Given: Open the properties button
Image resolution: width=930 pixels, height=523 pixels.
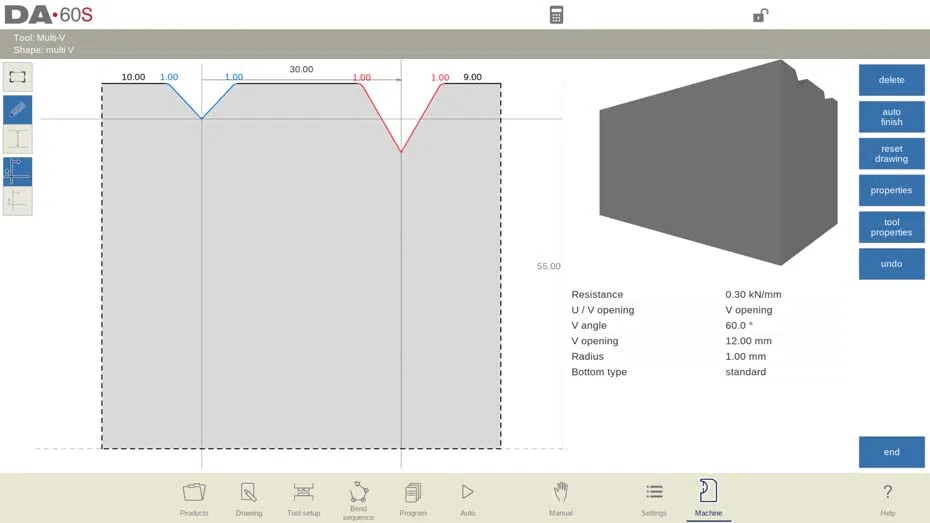Looking at the screenshot, I should (x=891, y=190).
